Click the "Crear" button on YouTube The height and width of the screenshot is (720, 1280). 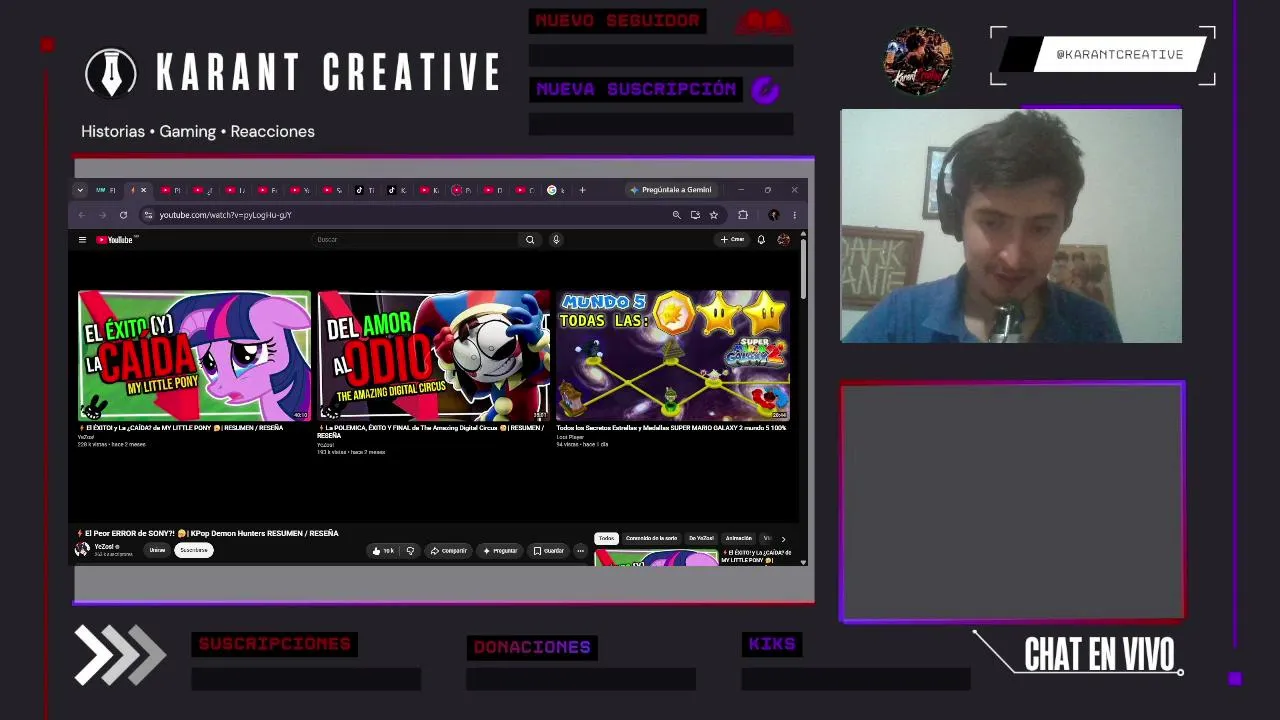(x=734, y=240)
